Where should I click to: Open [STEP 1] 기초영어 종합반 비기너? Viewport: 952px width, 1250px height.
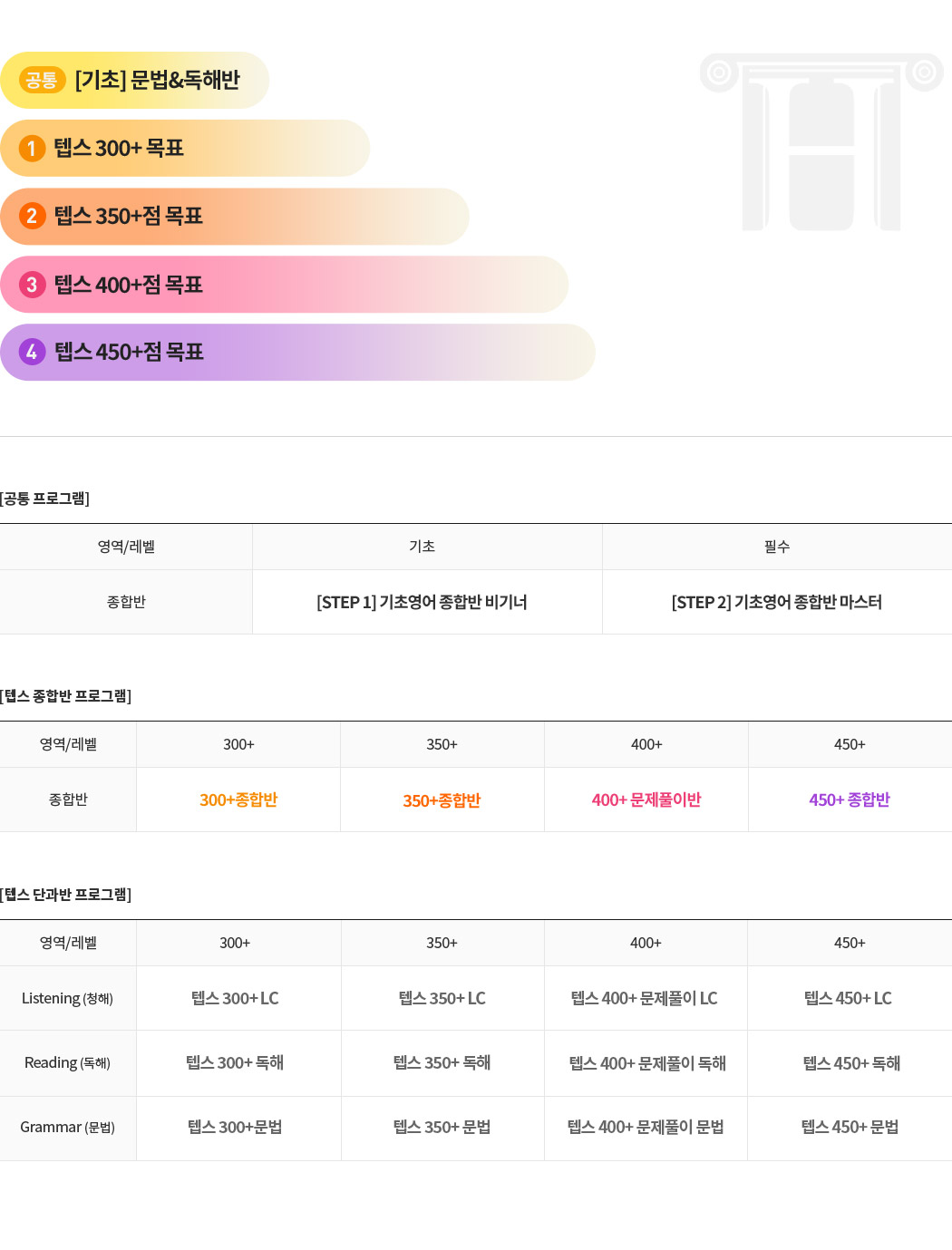coord(422,602)
